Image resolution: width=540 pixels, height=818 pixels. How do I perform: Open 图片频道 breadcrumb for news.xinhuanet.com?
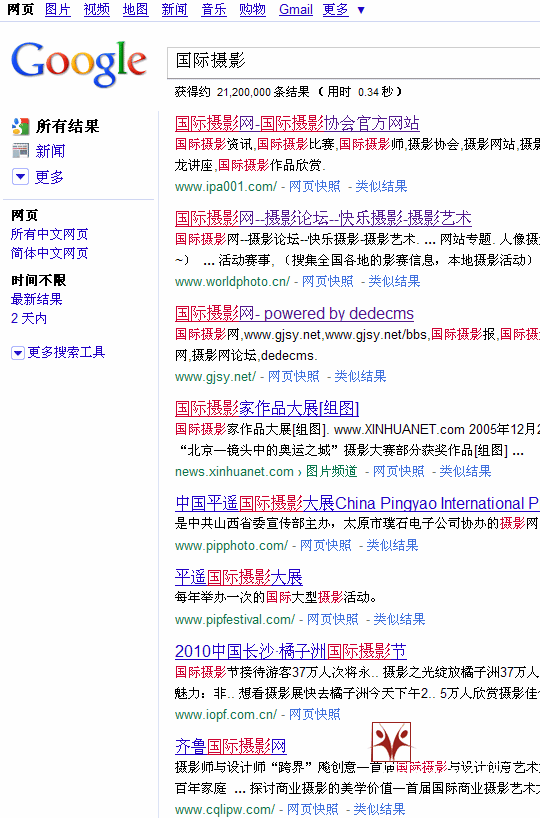pyautogui.click(x=332, y=471)
